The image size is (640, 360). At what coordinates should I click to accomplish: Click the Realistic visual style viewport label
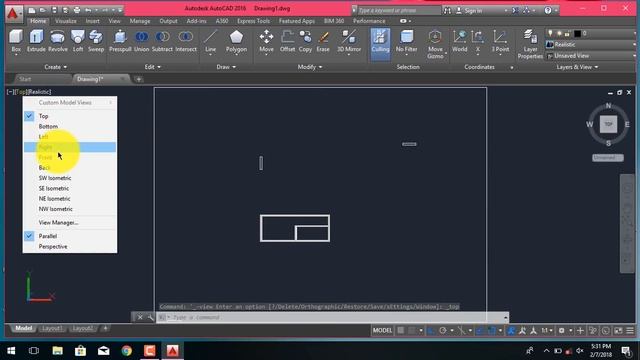(39, 92)
